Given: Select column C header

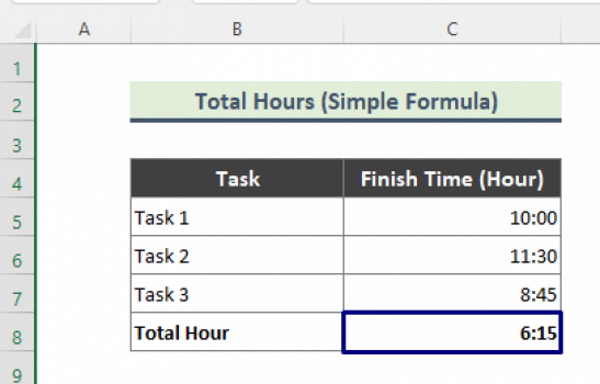Looking at the screenshot, I should [452, 29].
